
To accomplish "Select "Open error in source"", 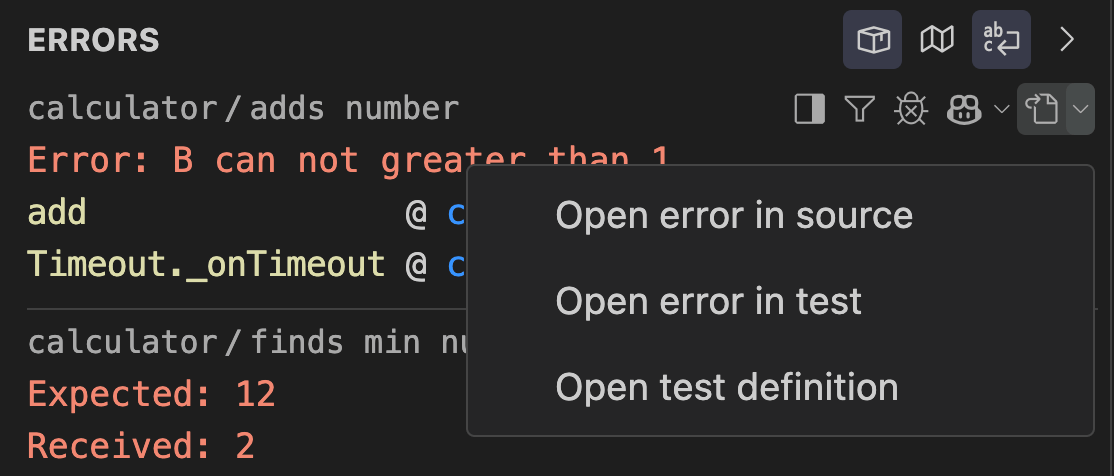I will pyautogui.click(x=734, y=215).
